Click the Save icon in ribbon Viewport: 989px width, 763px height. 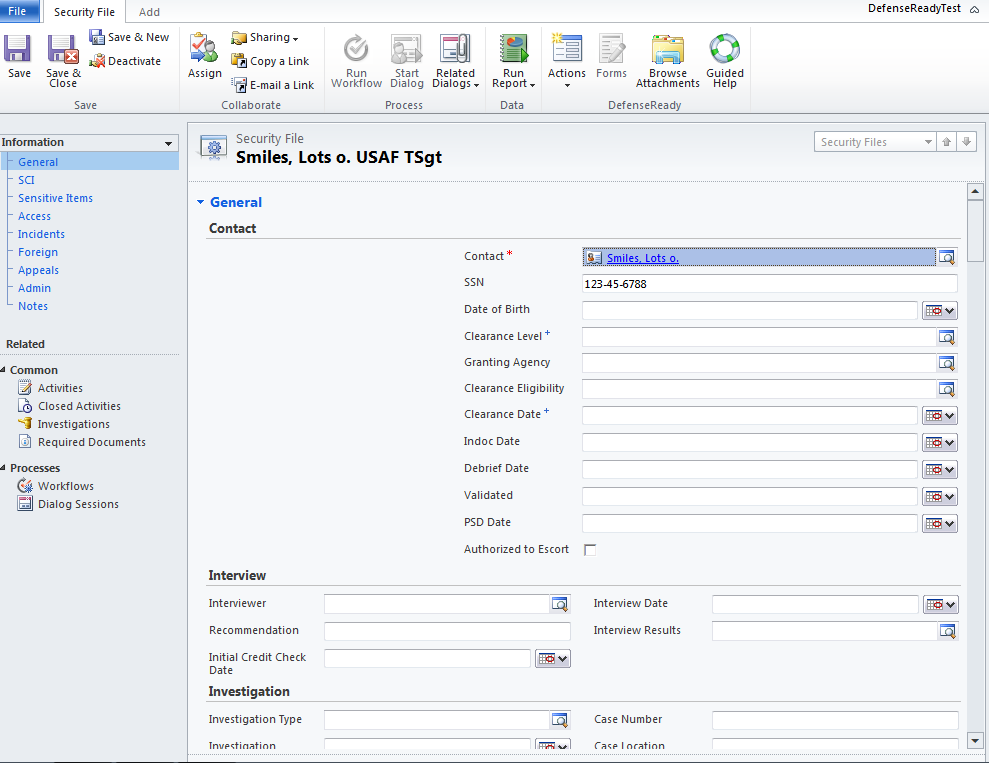[x=19, y=56]
